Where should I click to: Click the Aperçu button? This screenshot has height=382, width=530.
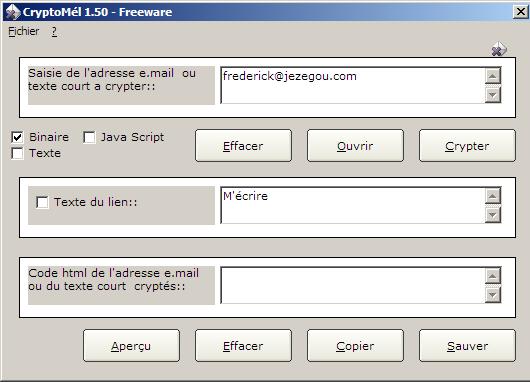(x=131, y=345)
